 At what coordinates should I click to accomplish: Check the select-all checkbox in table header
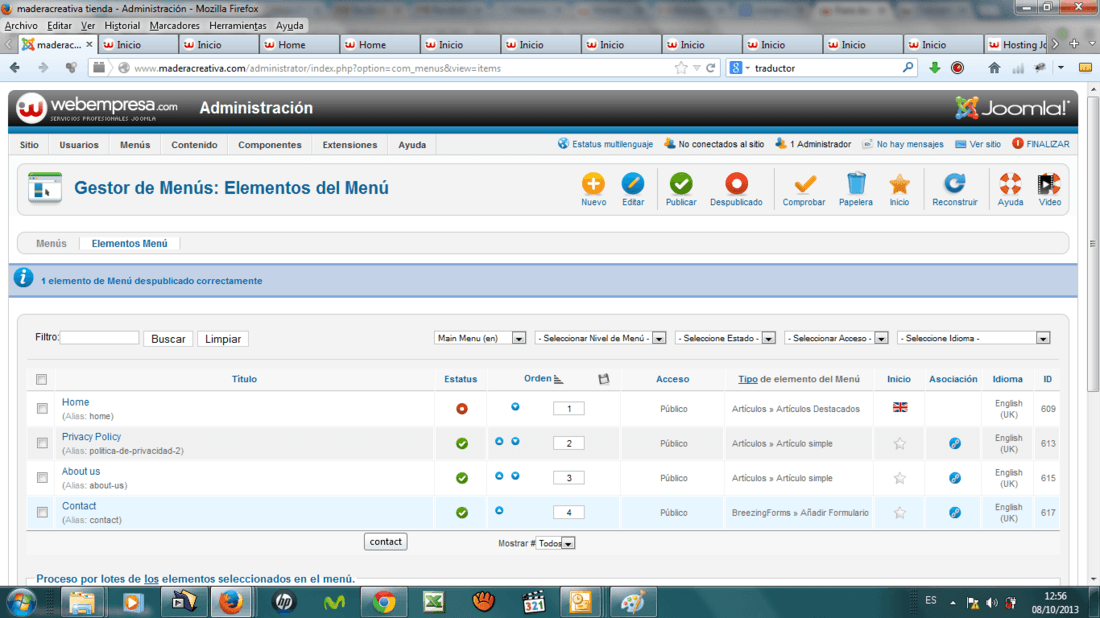pos(41,379)
